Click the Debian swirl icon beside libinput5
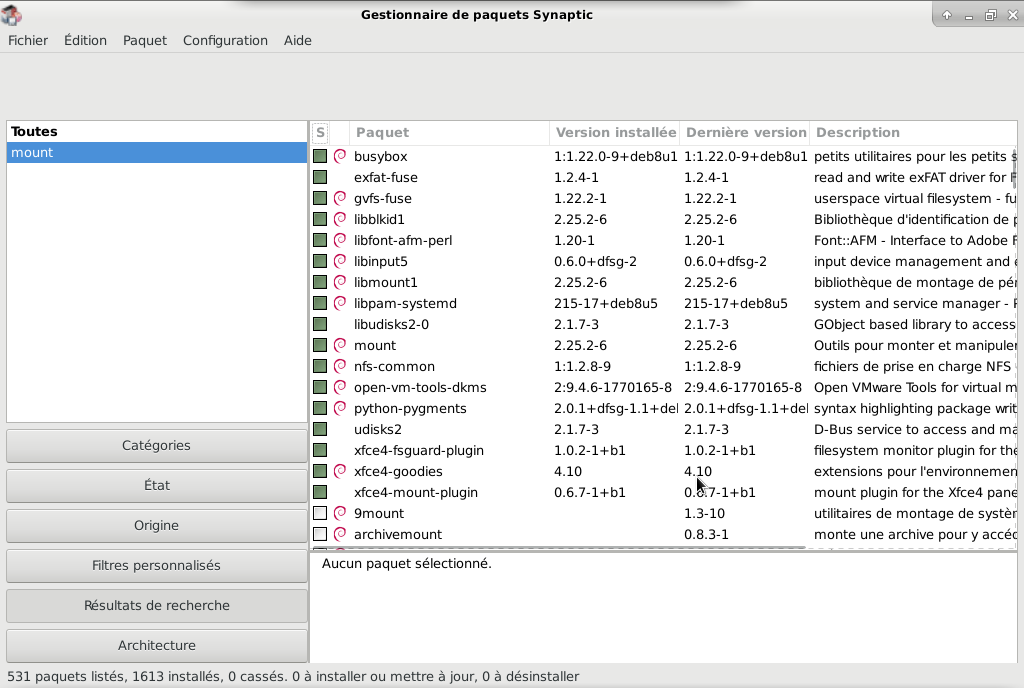 (340, 261)
